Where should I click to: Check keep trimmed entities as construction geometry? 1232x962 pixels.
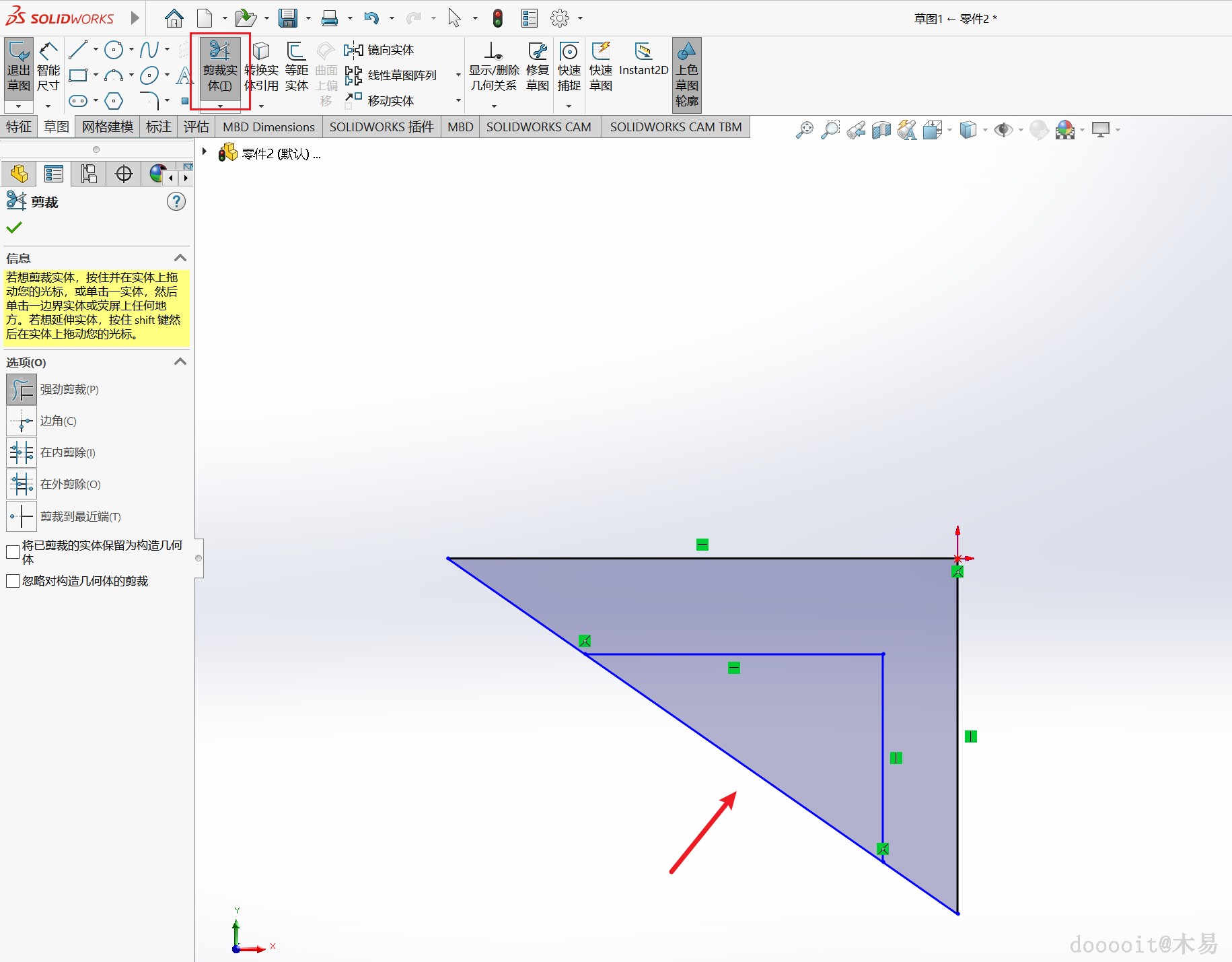(x=12, y=552)
